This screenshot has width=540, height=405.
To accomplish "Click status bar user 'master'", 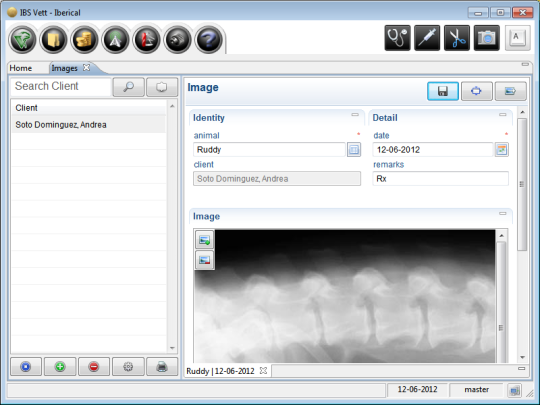I will click(x=476, y=390).
